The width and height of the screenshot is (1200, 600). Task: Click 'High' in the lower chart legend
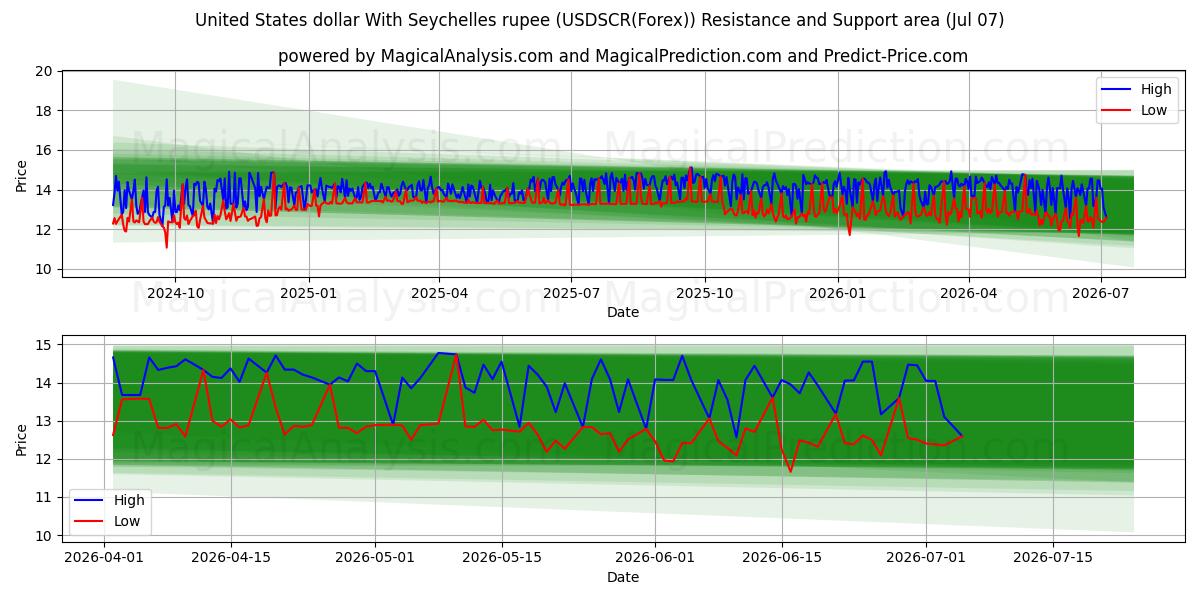click(x=129, y=500)
